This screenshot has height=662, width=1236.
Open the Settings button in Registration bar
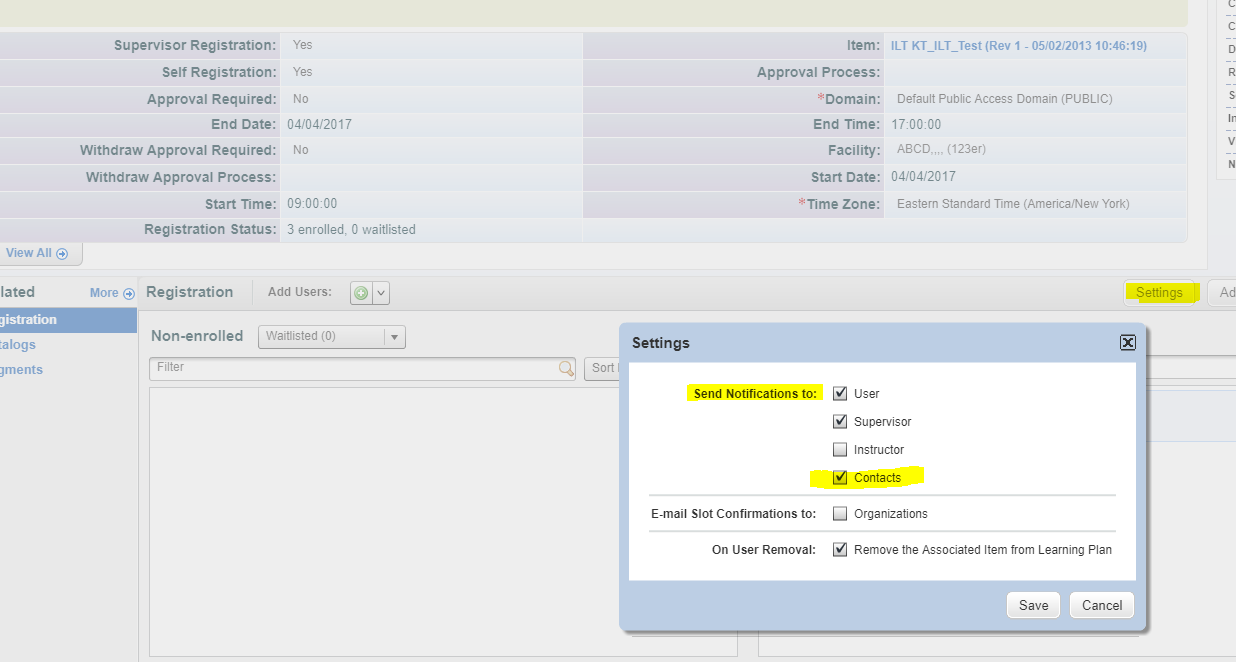click(1159, 292)
